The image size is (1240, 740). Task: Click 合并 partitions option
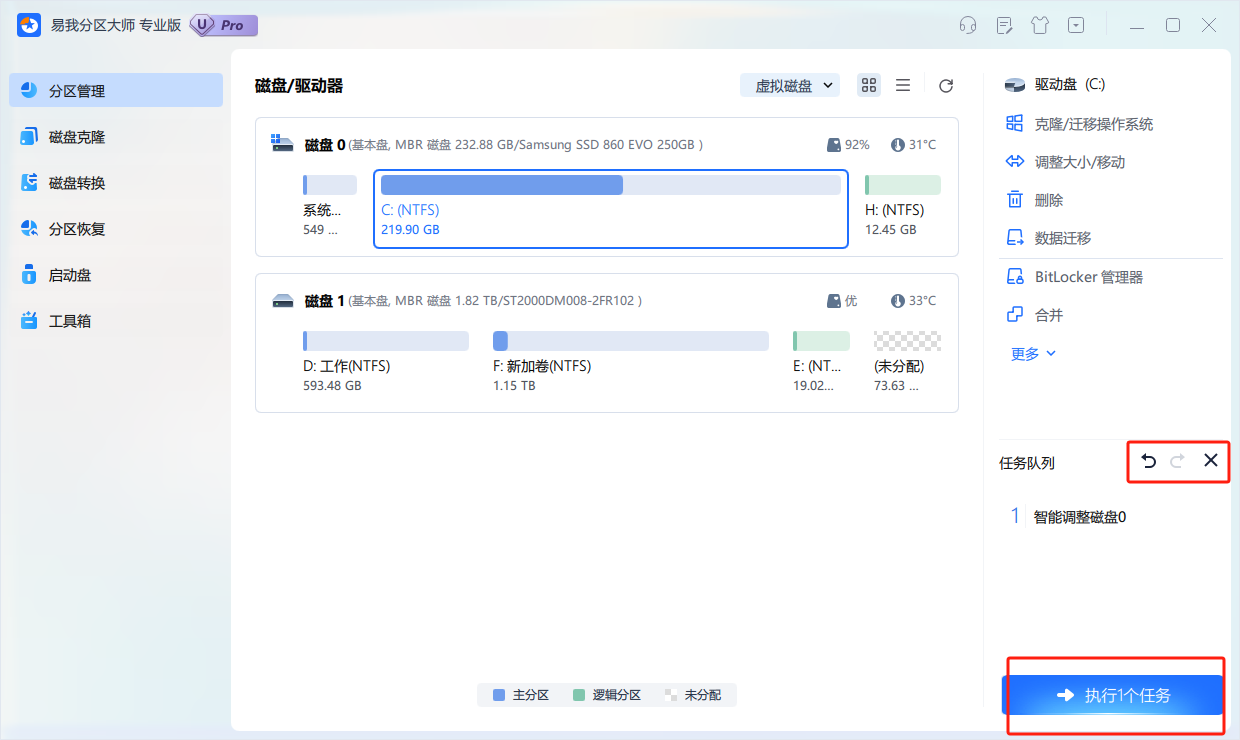(1035, 315)
